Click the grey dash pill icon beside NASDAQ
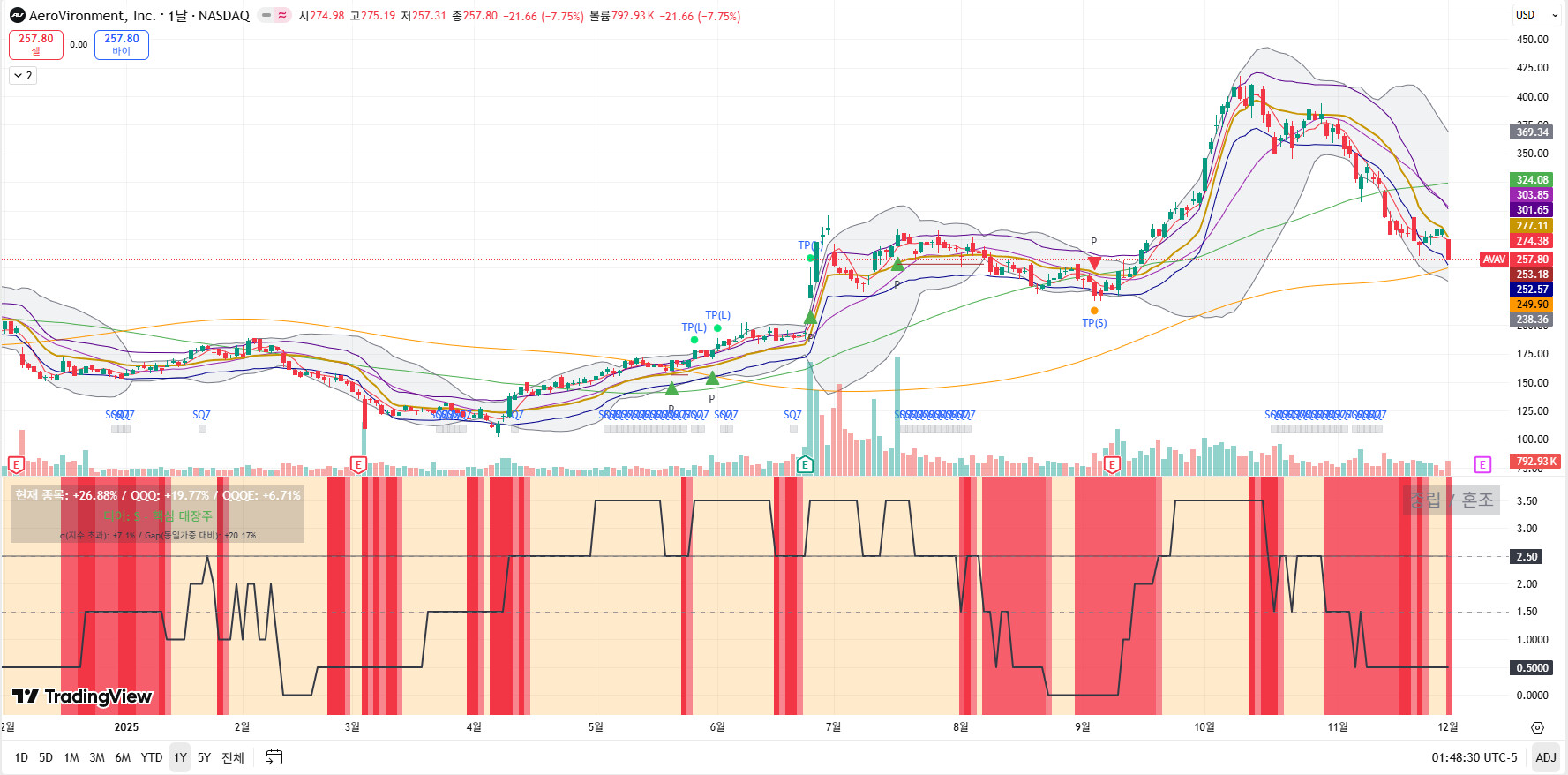Screen dimensions: 1568x775 (266, 16)
